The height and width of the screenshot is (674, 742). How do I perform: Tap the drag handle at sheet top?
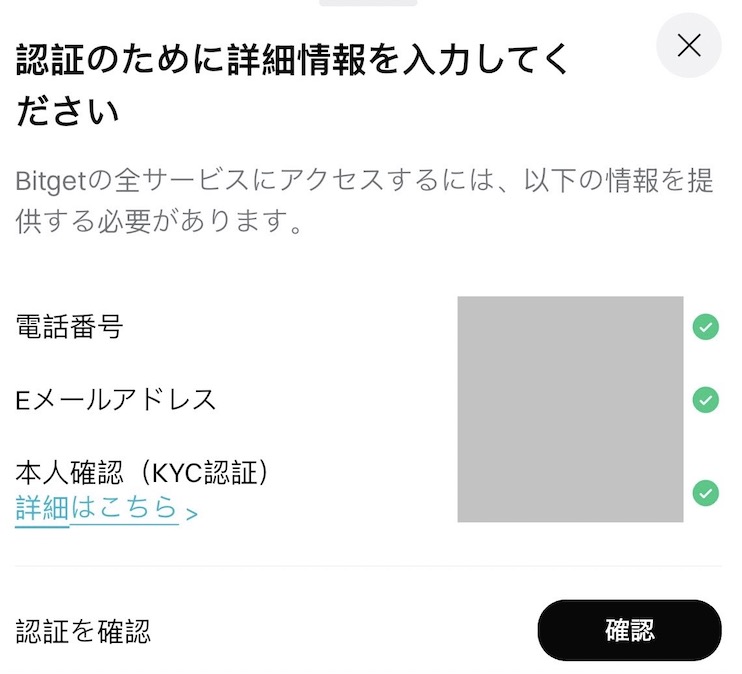click(x=368, y=3)
